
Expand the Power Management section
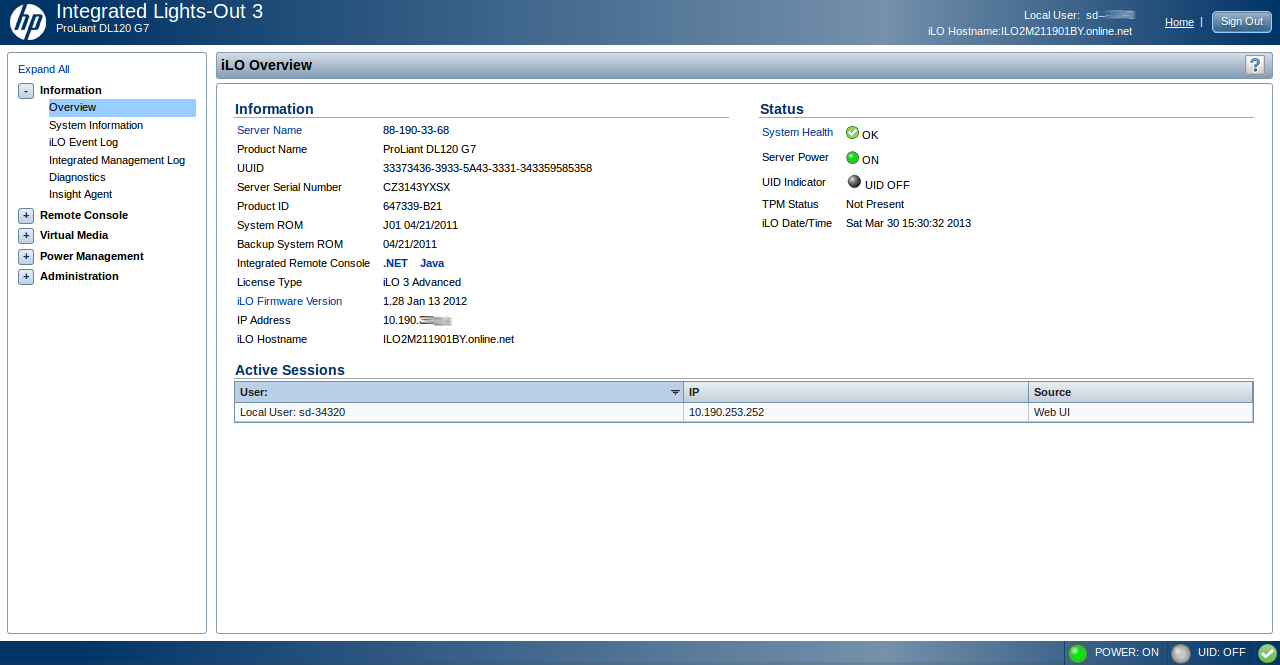tap(26, 257)
